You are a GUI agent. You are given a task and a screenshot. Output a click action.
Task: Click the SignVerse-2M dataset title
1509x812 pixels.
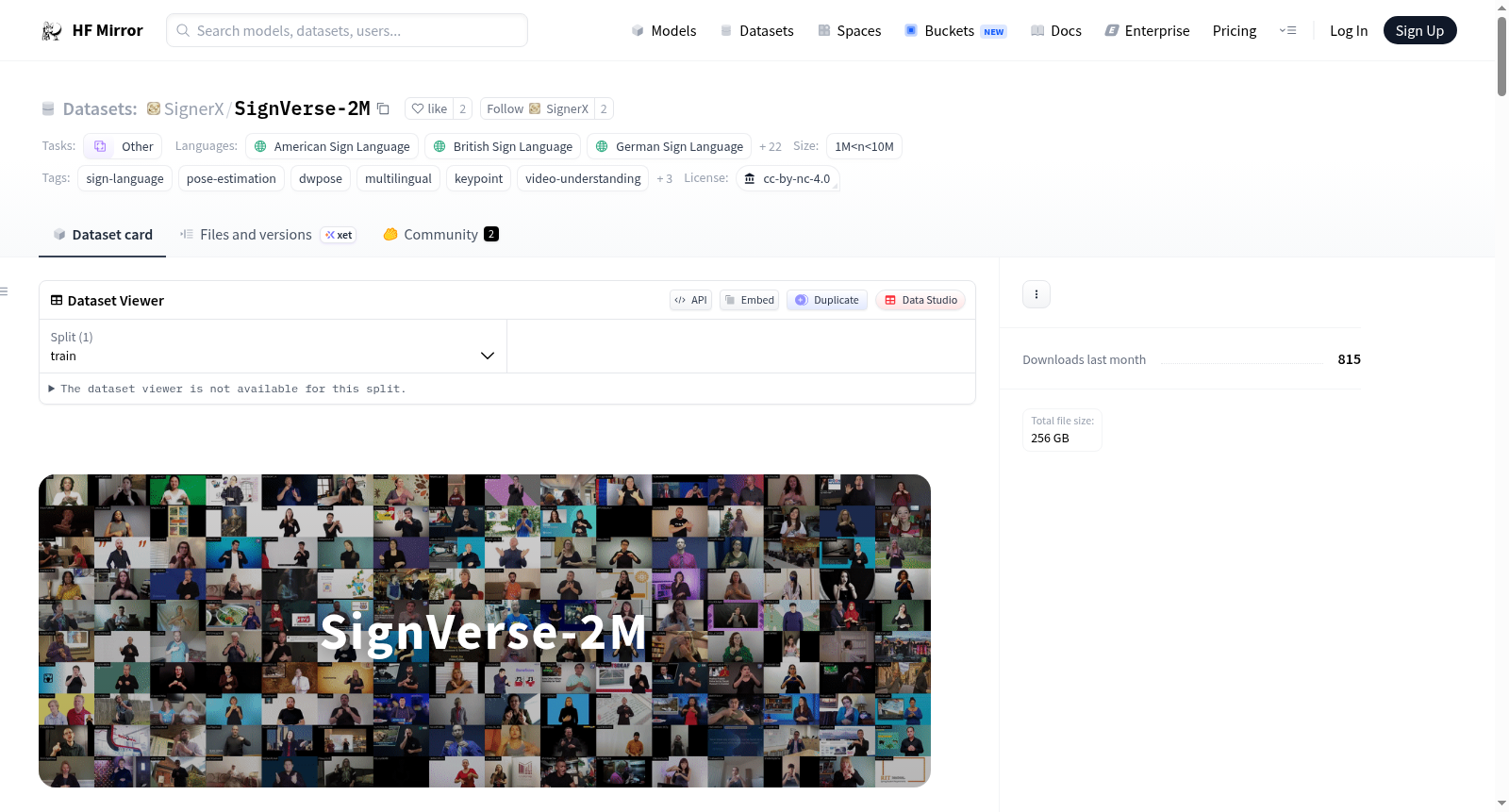[302, 108]
